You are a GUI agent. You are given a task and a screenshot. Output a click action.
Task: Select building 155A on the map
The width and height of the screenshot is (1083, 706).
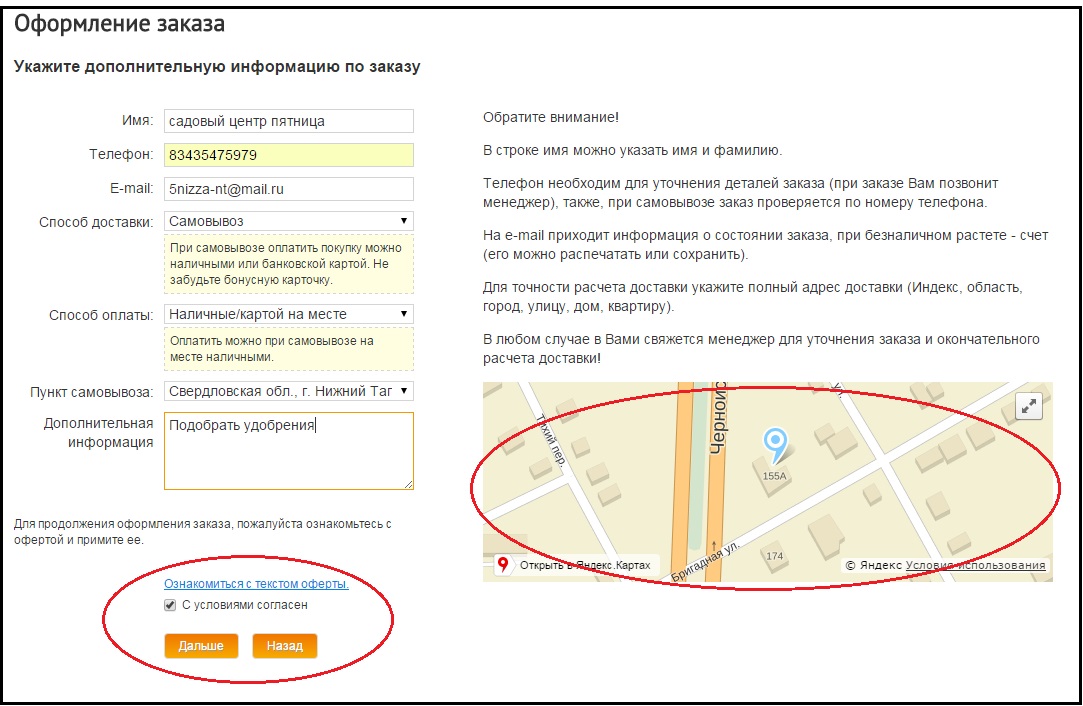[x=774, y=475]
